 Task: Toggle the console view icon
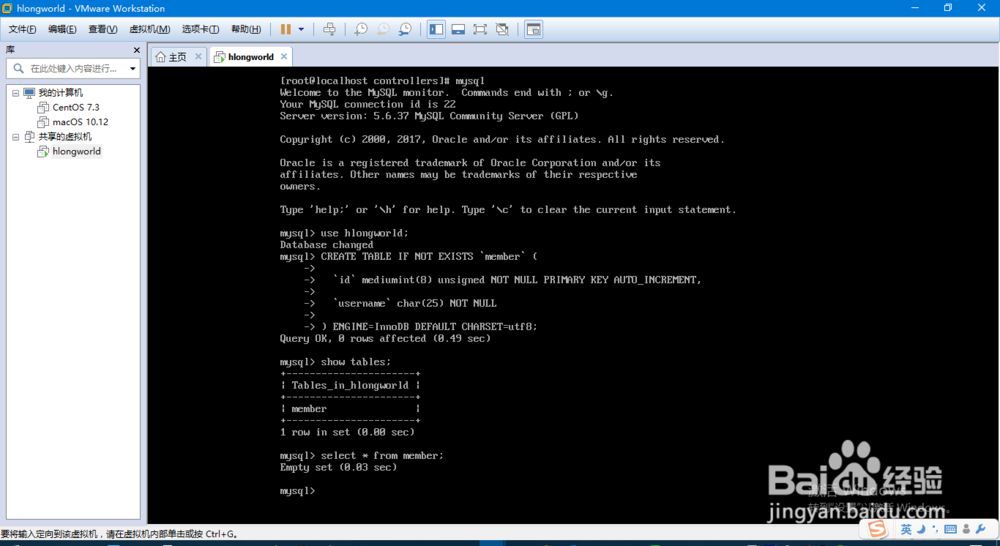(x=534, y=29)
